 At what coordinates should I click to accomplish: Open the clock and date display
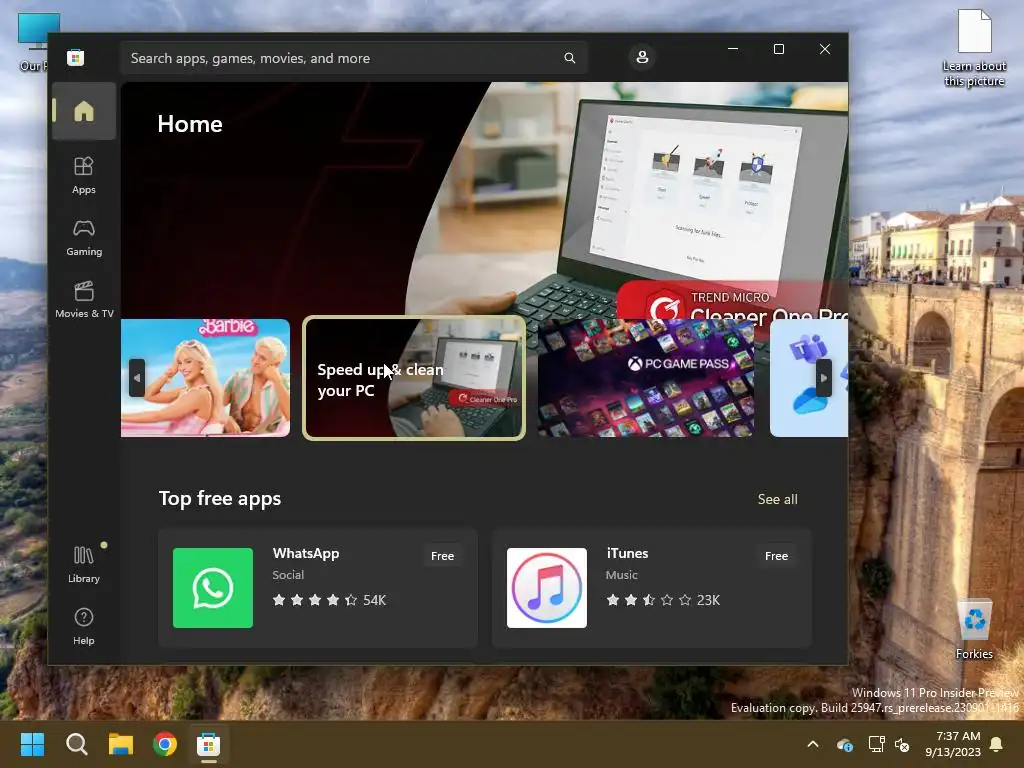953,744
